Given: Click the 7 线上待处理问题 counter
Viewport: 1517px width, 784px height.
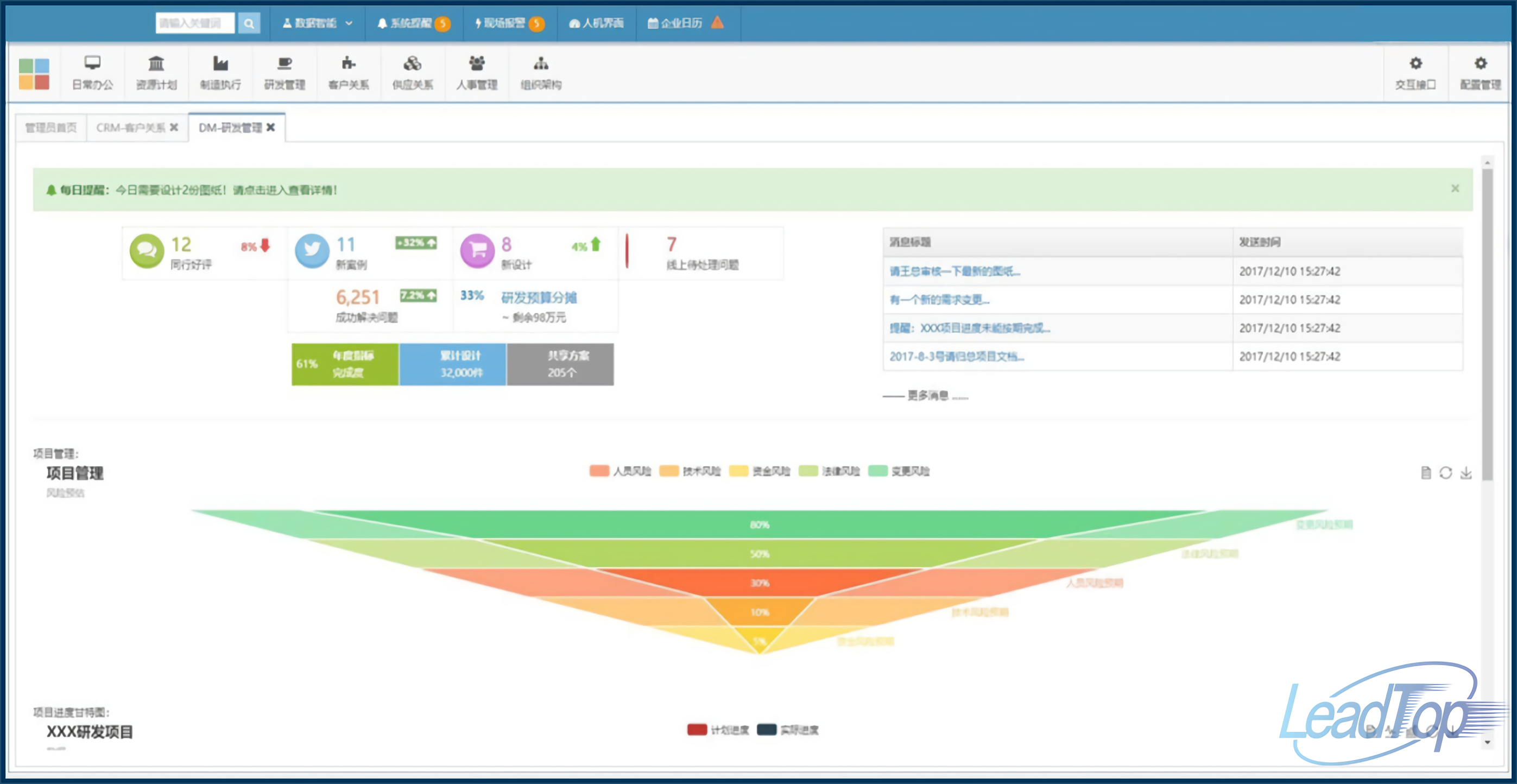Looking at the screenshot, I should [x=671, y=244].
